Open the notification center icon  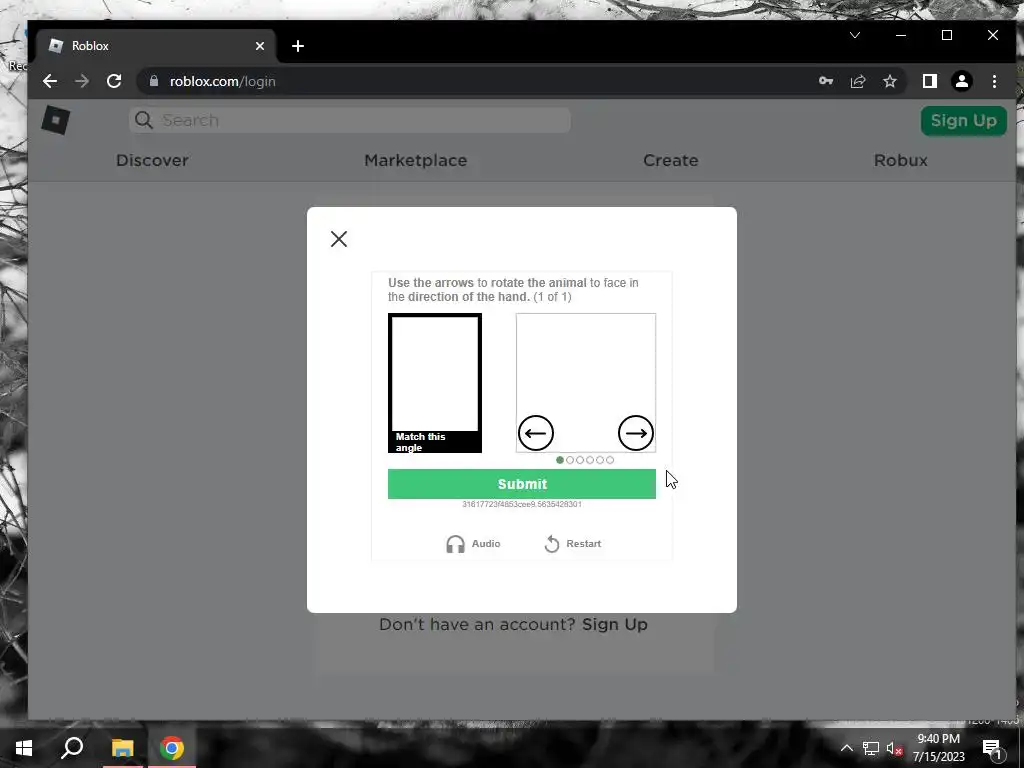pos(991,748)
